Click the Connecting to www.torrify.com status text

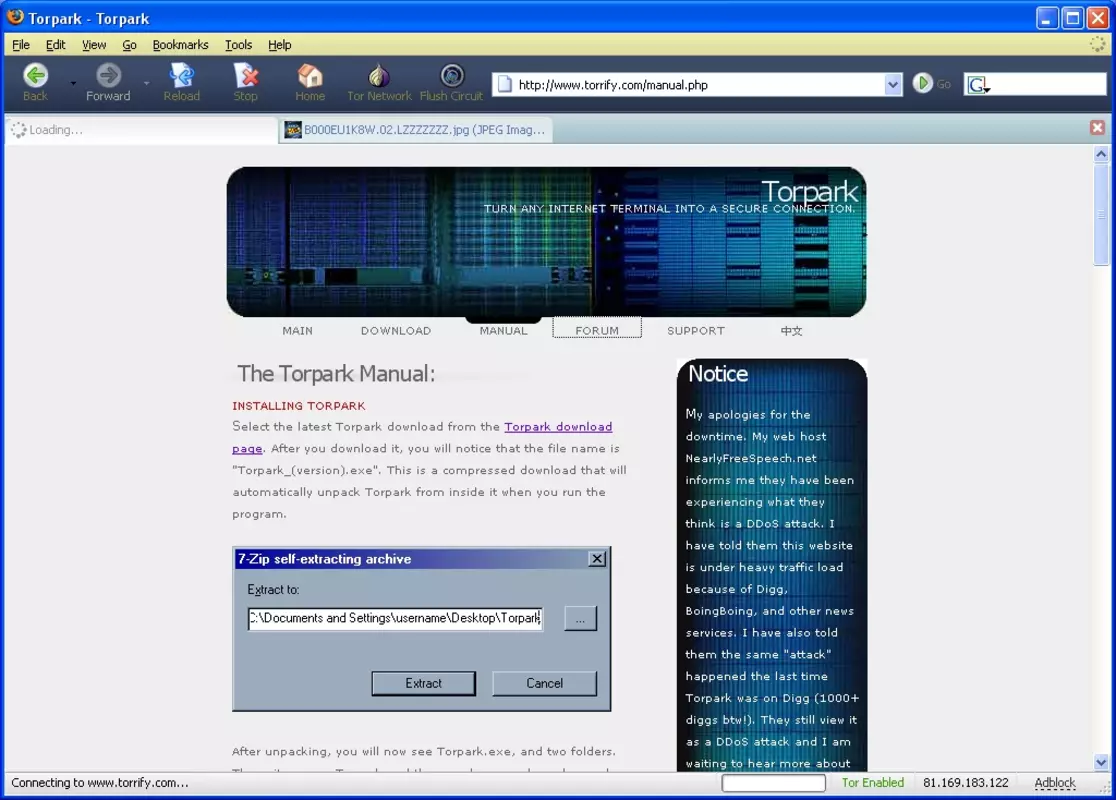tap(100, 782)
